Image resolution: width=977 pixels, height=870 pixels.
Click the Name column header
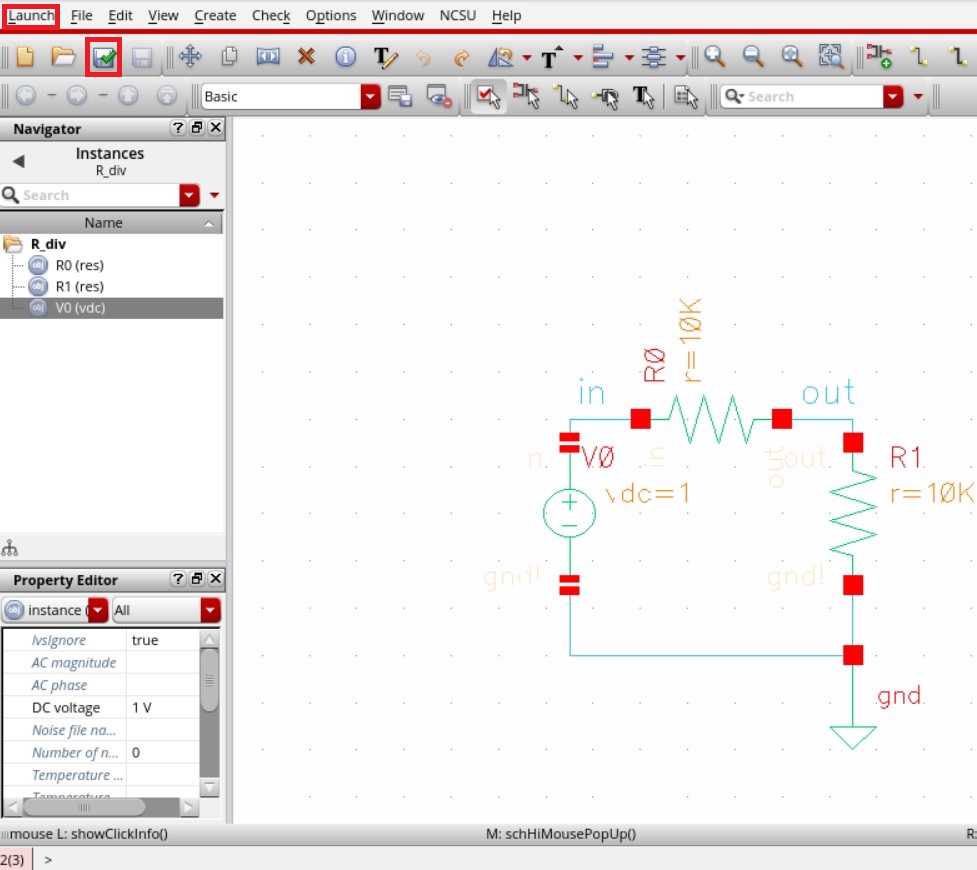(104, 223)
